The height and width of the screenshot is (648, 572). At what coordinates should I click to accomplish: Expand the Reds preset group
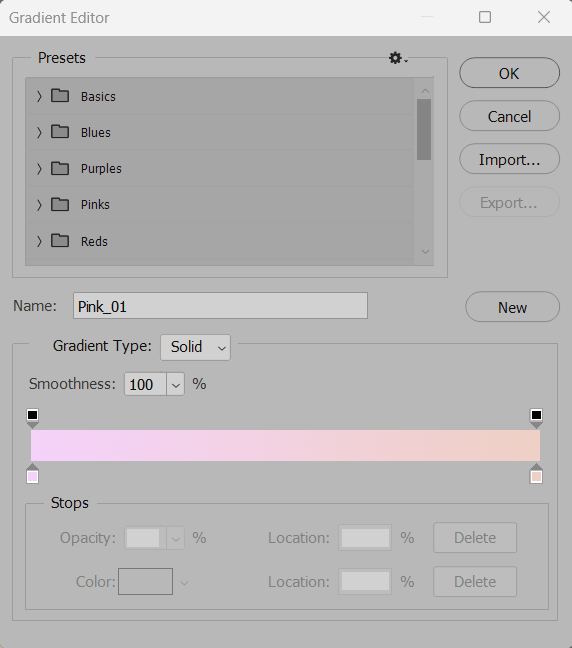pyautogui.click(x=39, y=241)
